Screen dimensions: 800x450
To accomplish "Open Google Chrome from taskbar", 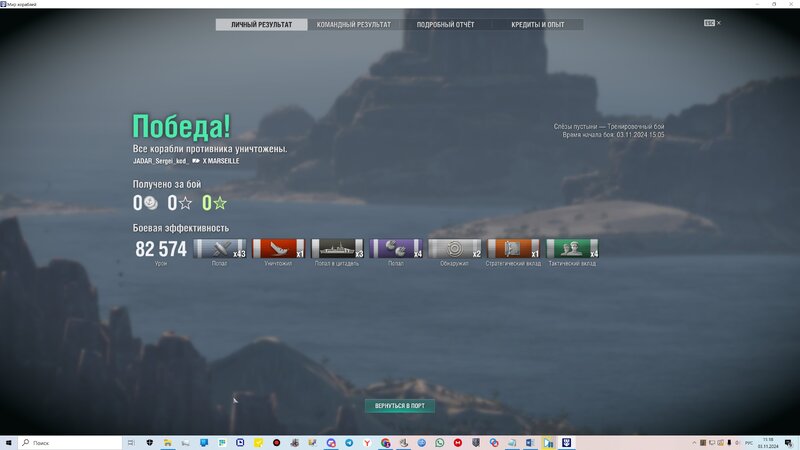I will tap(385, 443).
